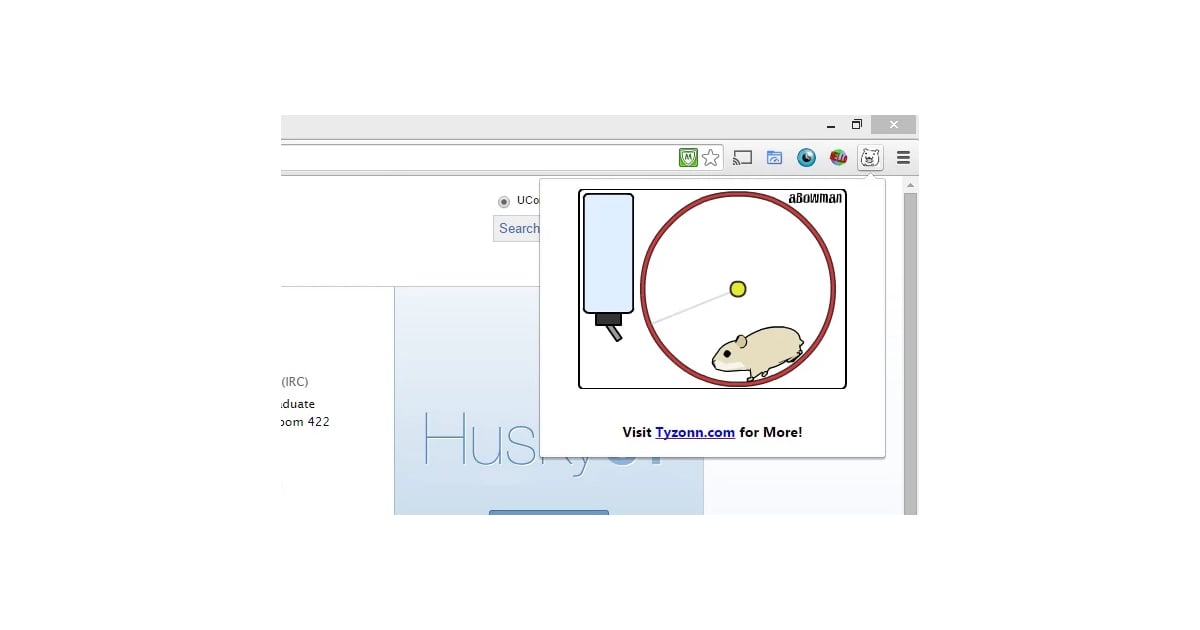Viewport: 1200px width, 630px height.
Task: Click the small scrollbar arrow beside the popup
Action: pyautogui.click(x=909, y=185)
